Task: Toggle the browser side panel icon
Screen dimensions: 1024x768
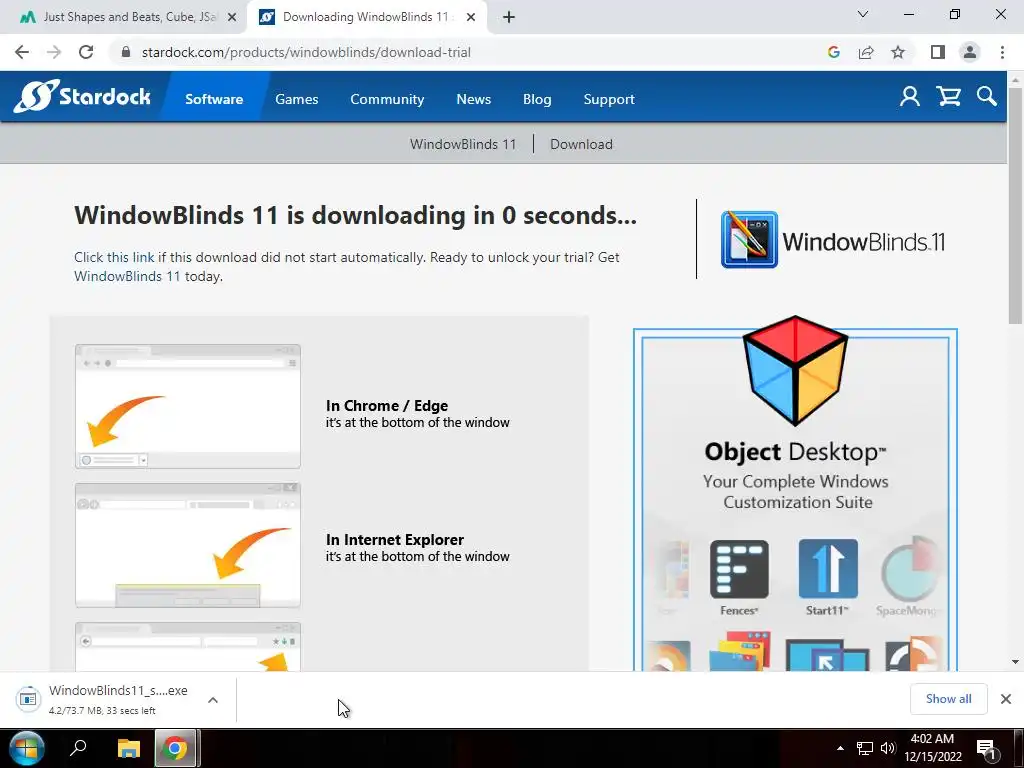Action: click(938, 52)
